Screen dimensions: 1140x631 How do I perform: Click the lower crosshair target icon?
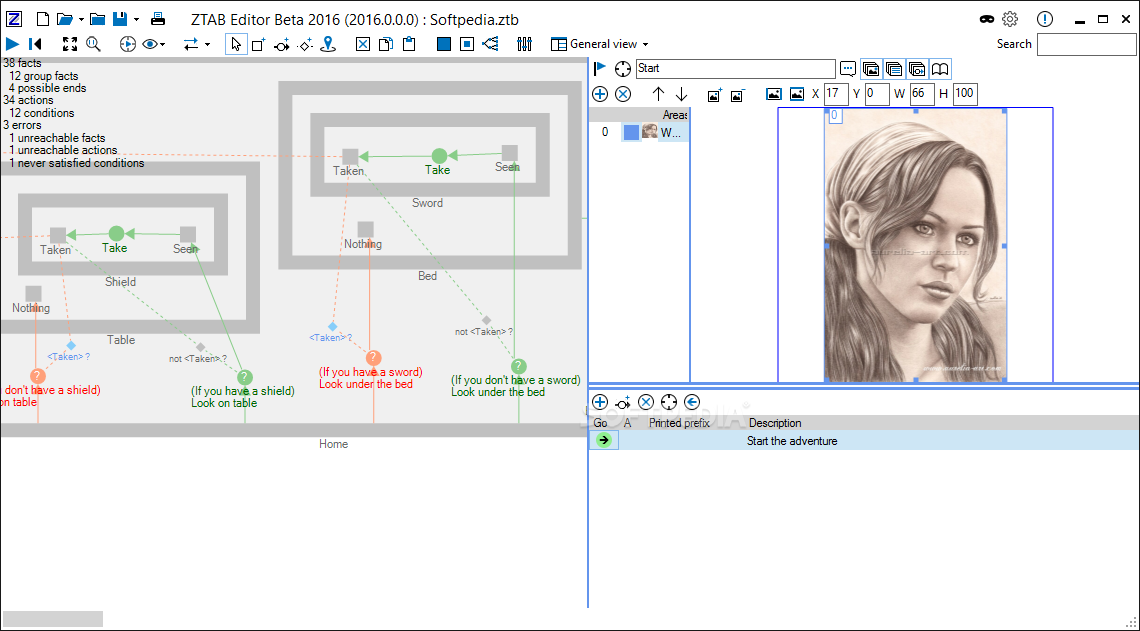669,402
